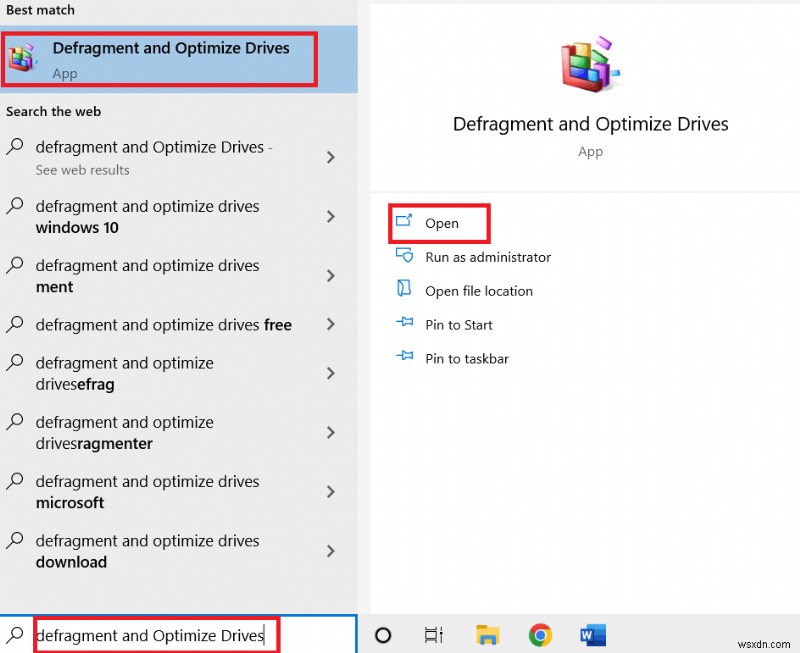
Task: Click the Open launch icon
Action: click(404, 221)
